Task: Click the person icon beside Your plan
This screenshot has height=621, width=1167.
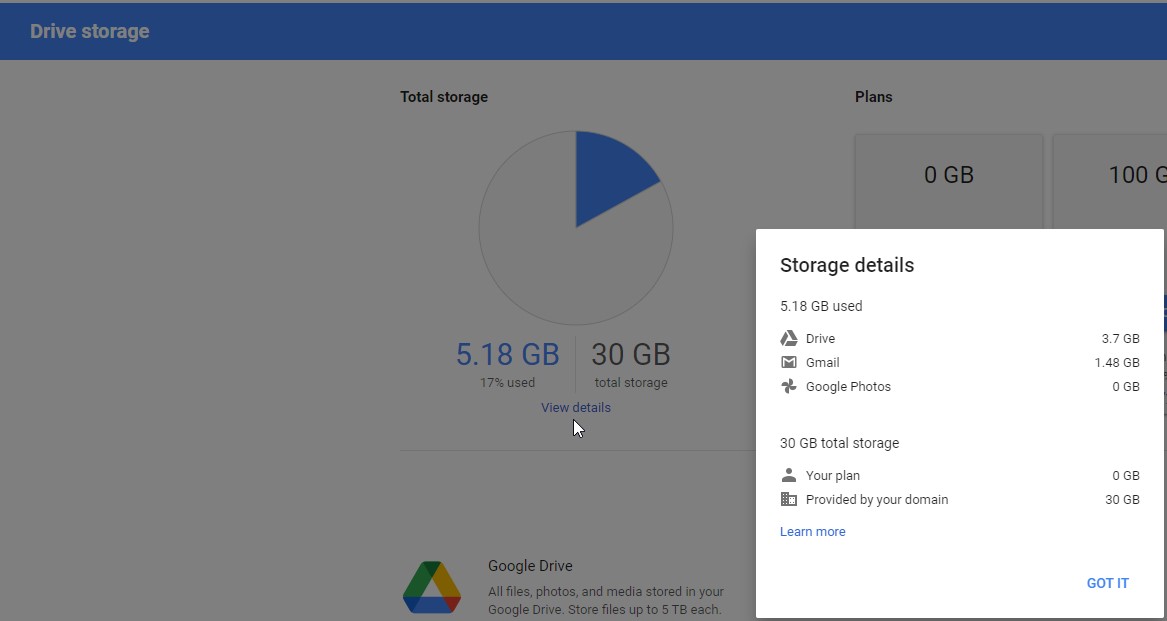Action: 789,475
